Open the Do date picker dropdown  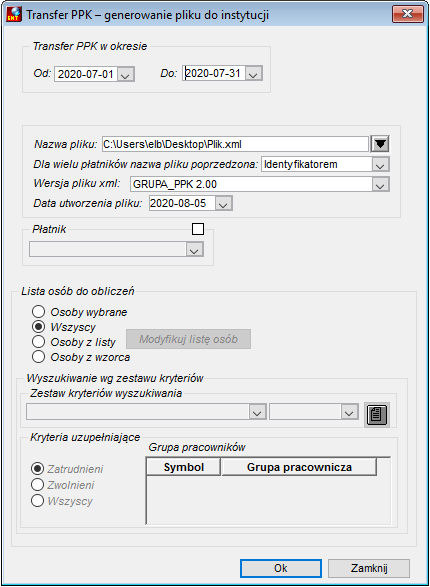pyautogui.click(x=253, y=73)
